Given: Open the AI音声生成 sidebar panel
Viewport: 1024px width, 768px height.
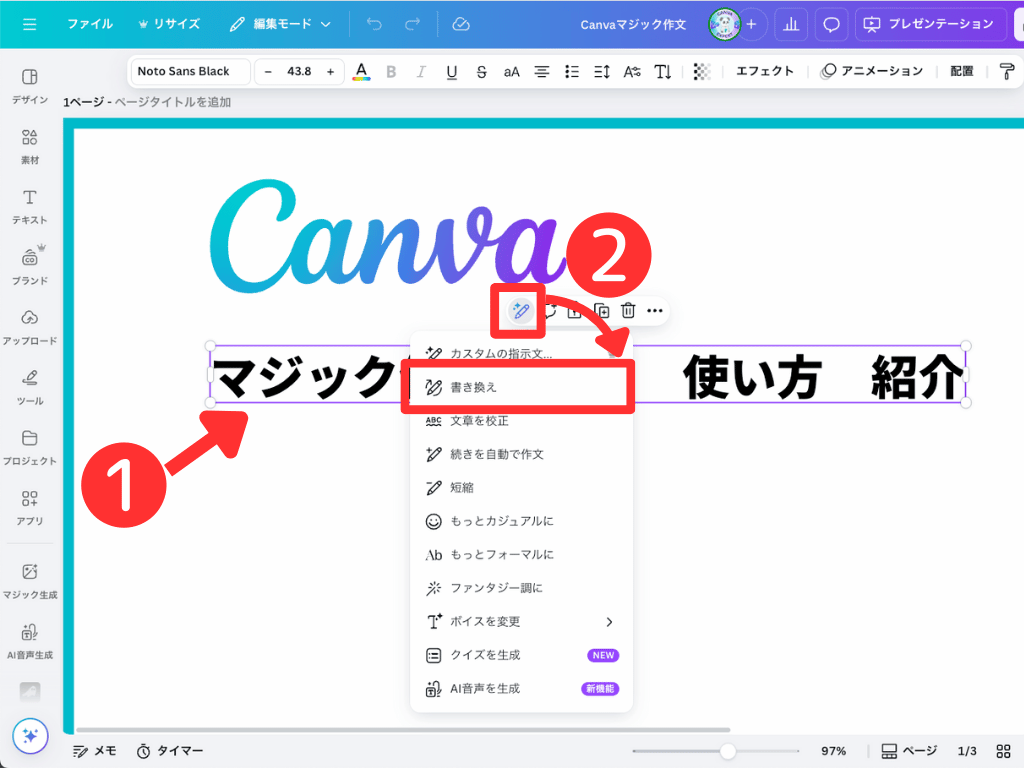Looking at the screenshot, I should tap(30, 641).
